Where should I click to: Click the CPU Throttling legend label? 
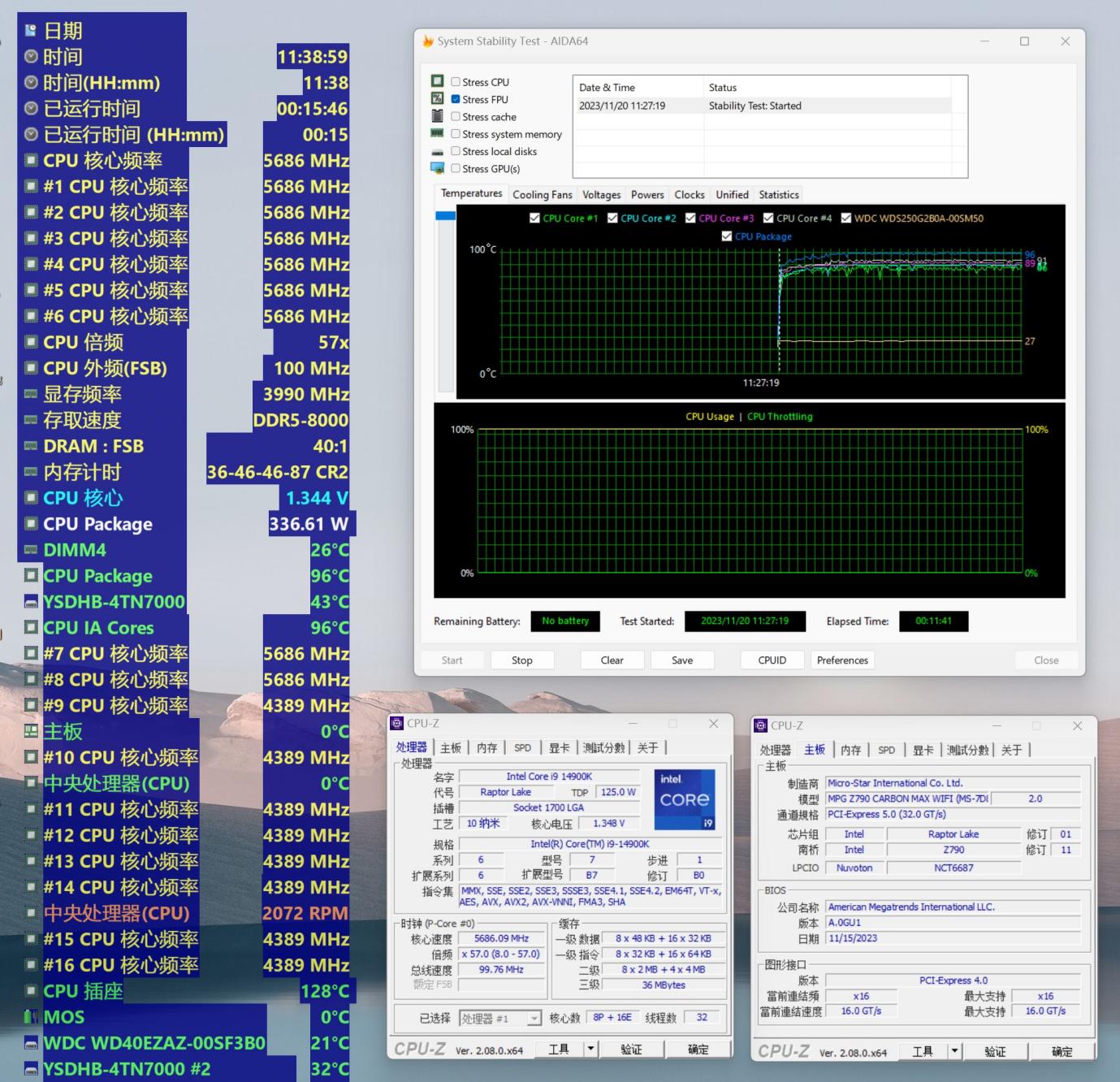point(780,417)
